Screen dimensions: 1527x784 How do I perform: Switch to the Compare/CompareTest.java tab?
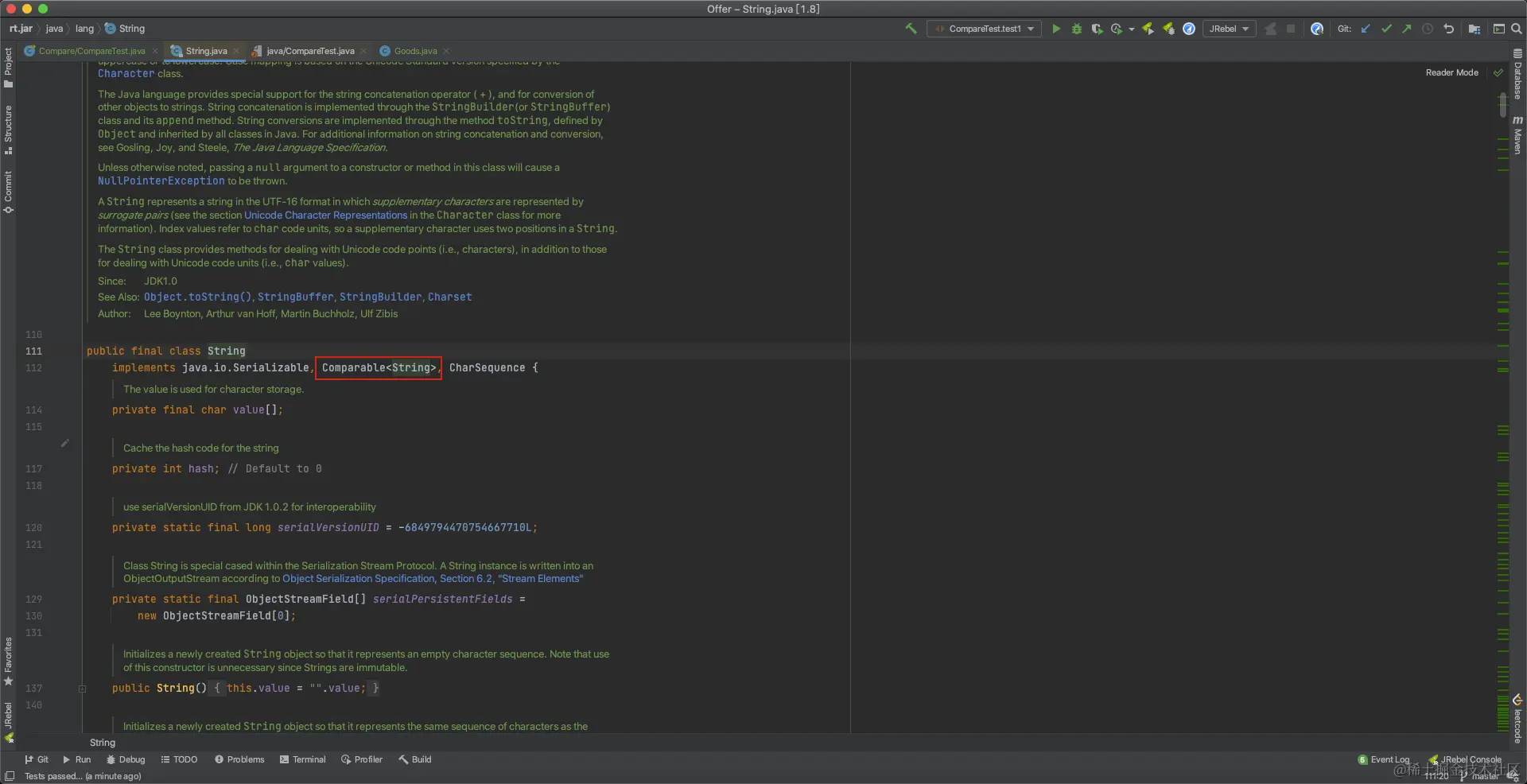pyautogui.click(x=91, y=51)
